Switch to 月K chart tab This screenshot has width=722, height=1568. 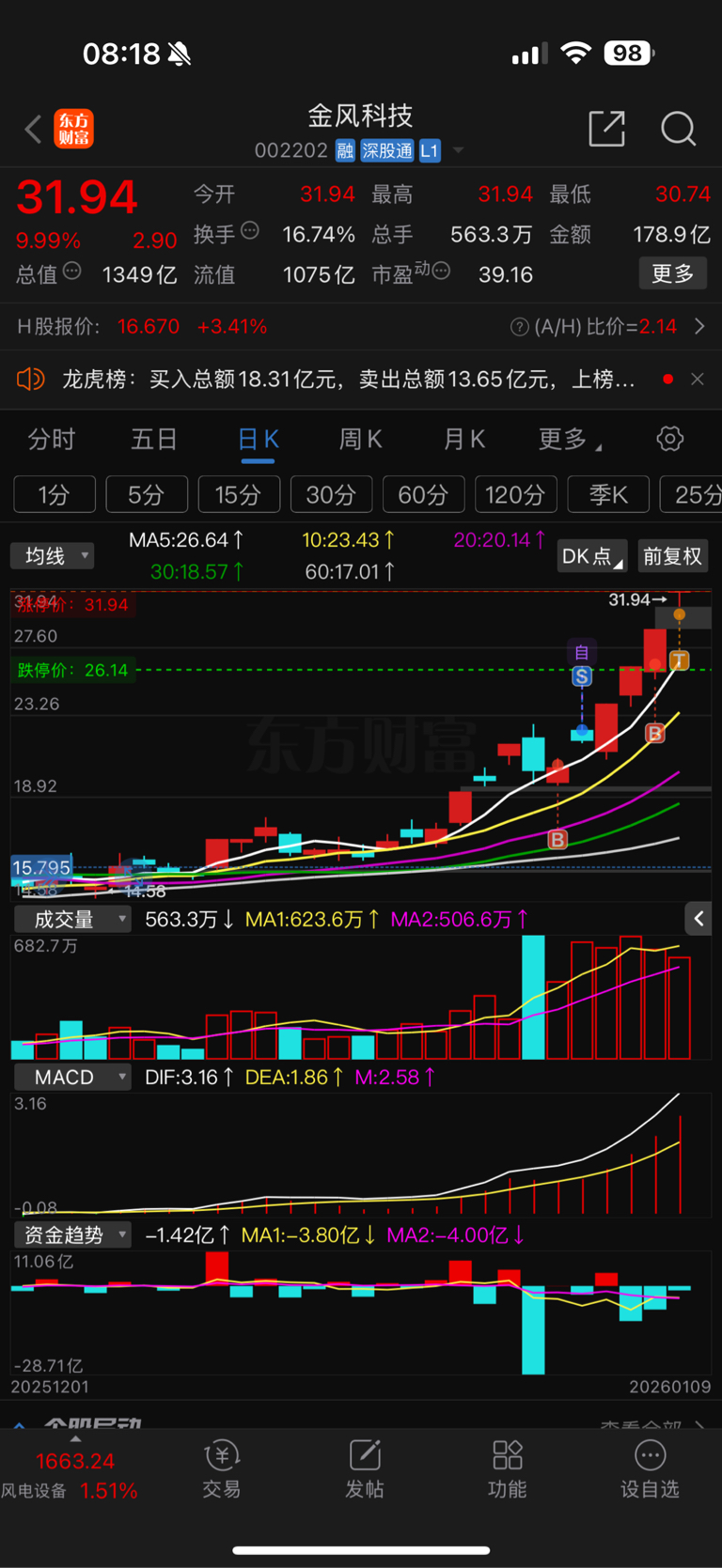[x=464, y=439]
